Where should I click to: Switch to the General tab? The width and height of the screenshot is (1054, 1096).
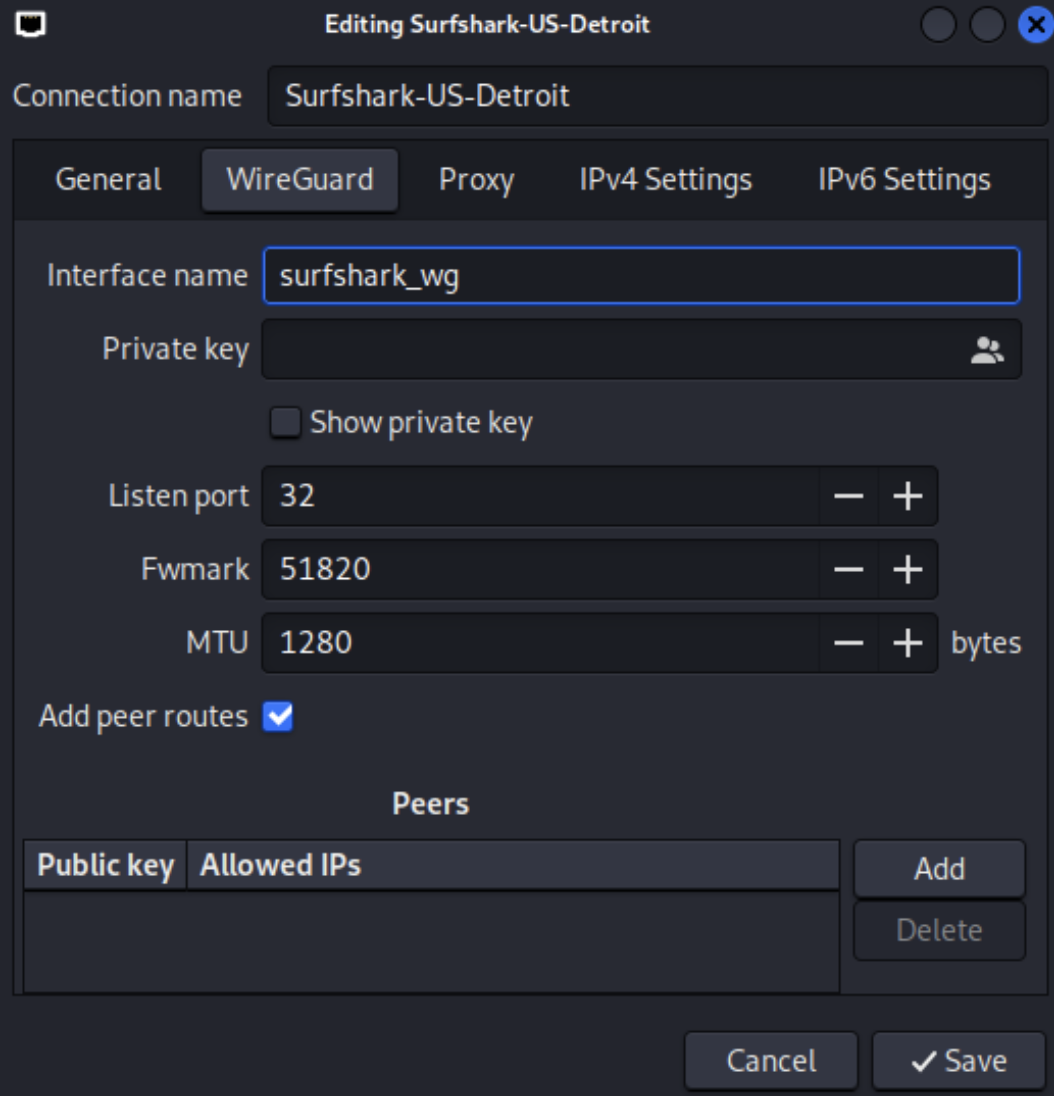[x=108, y=180]
